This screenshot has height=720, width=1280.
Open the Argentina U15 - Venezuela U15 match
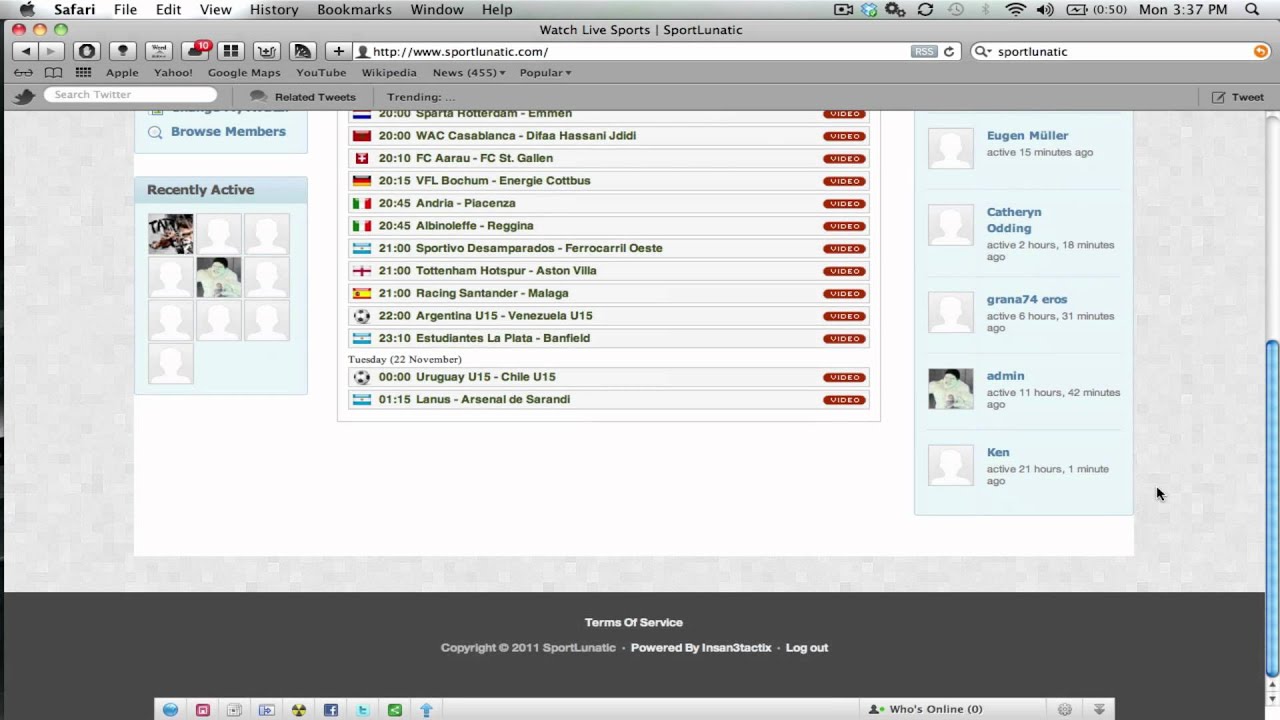click(504, 316)
